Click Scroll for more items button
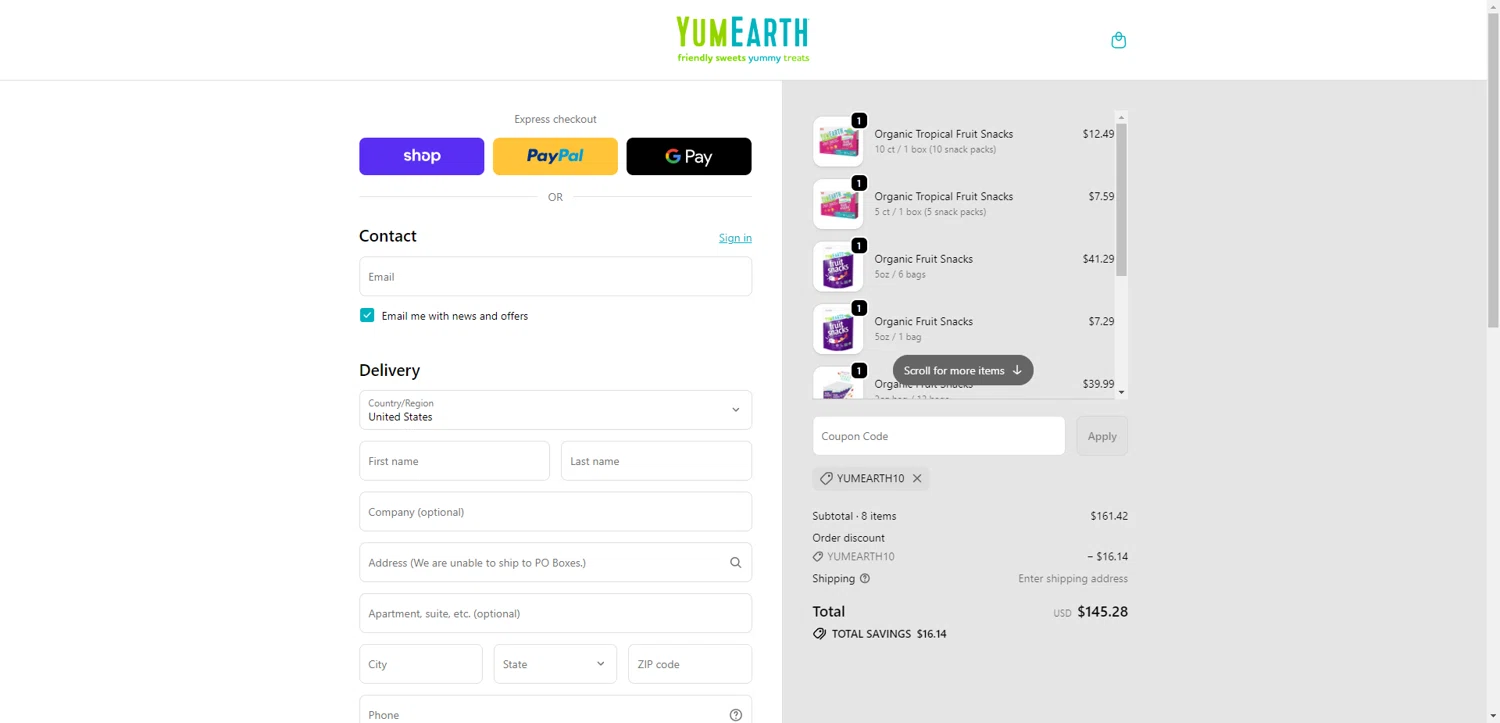Screen dimensions: 1500x723 [x=963, y=370]
